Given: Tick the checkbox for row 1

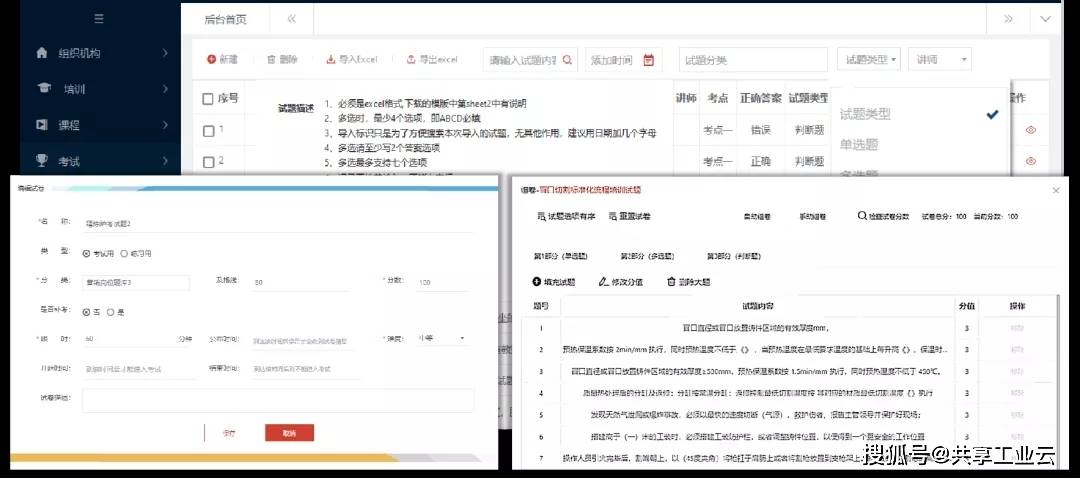Looking at the screenshot, I should 208,131.
